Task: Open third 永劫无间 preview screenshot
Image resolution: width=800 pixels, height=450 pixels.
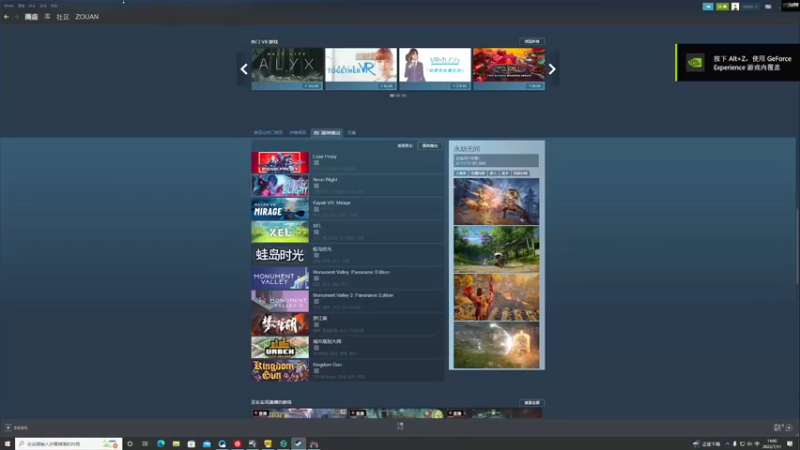Action: 496,297
